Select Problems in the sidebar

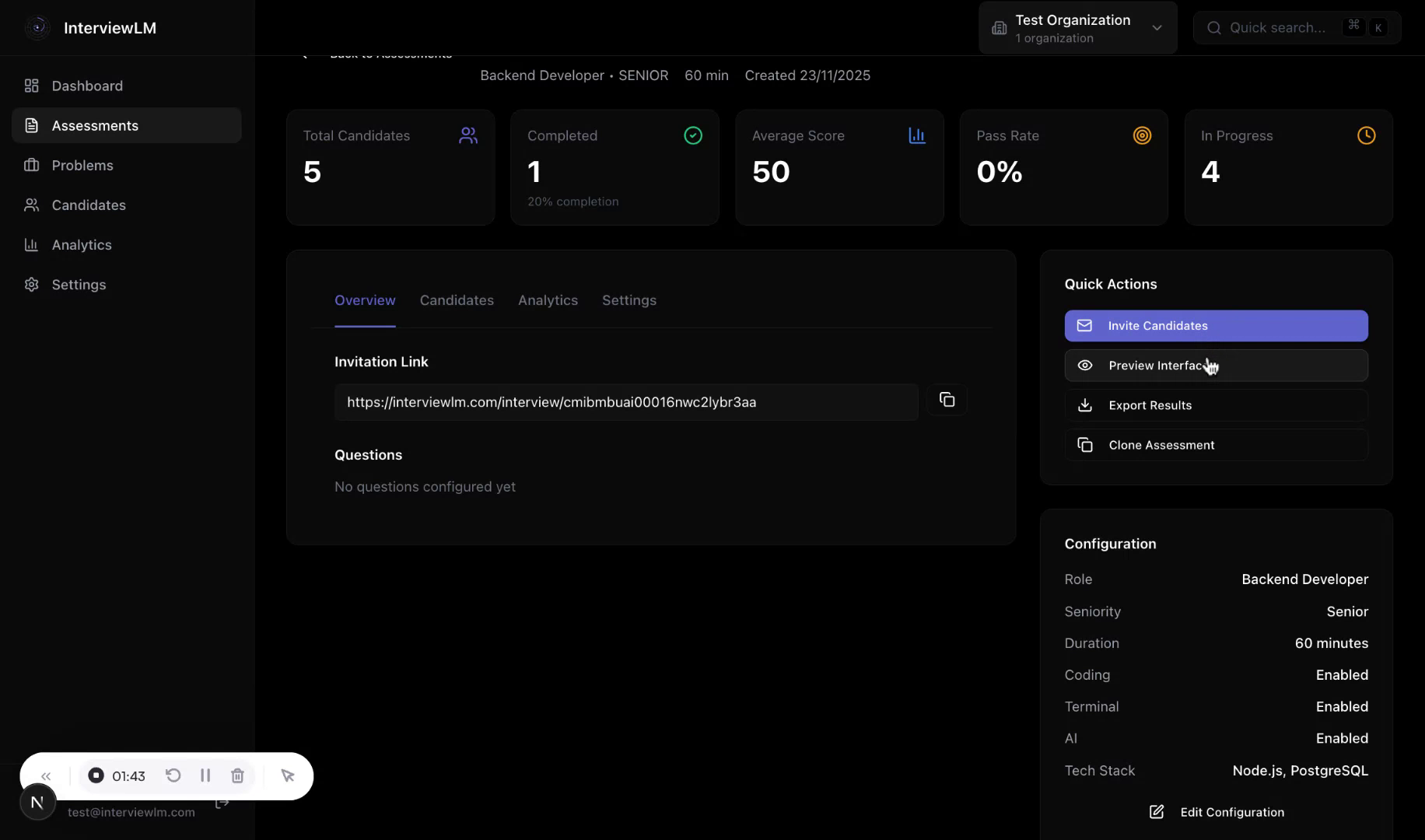pyautogui.click(x=82, y=165)
